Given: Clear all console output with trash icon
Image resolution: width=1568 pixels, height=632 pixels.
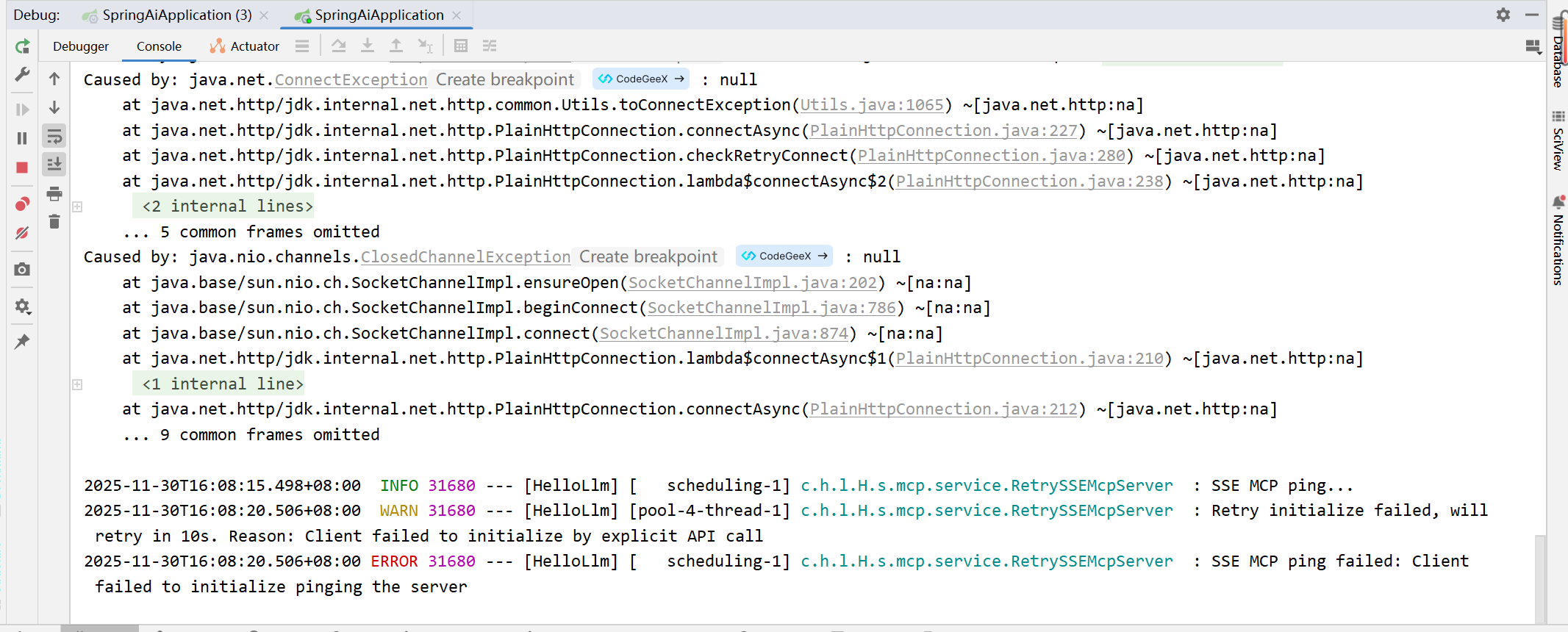Looking at the screenshot, I should (x=54, y=221).
